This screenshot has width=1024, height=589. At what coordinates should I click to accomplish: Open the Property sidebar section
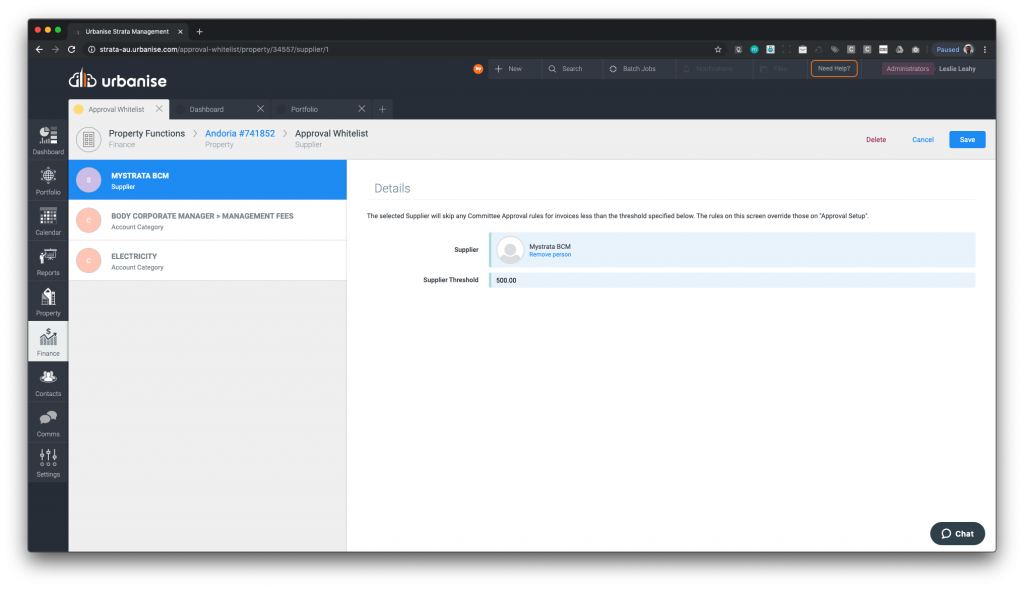pyautogui.click(x=48, y=301)
